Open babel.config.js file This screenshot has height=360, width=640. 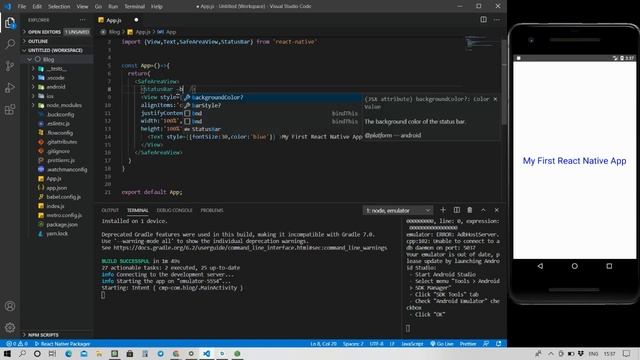pos(64,197)
